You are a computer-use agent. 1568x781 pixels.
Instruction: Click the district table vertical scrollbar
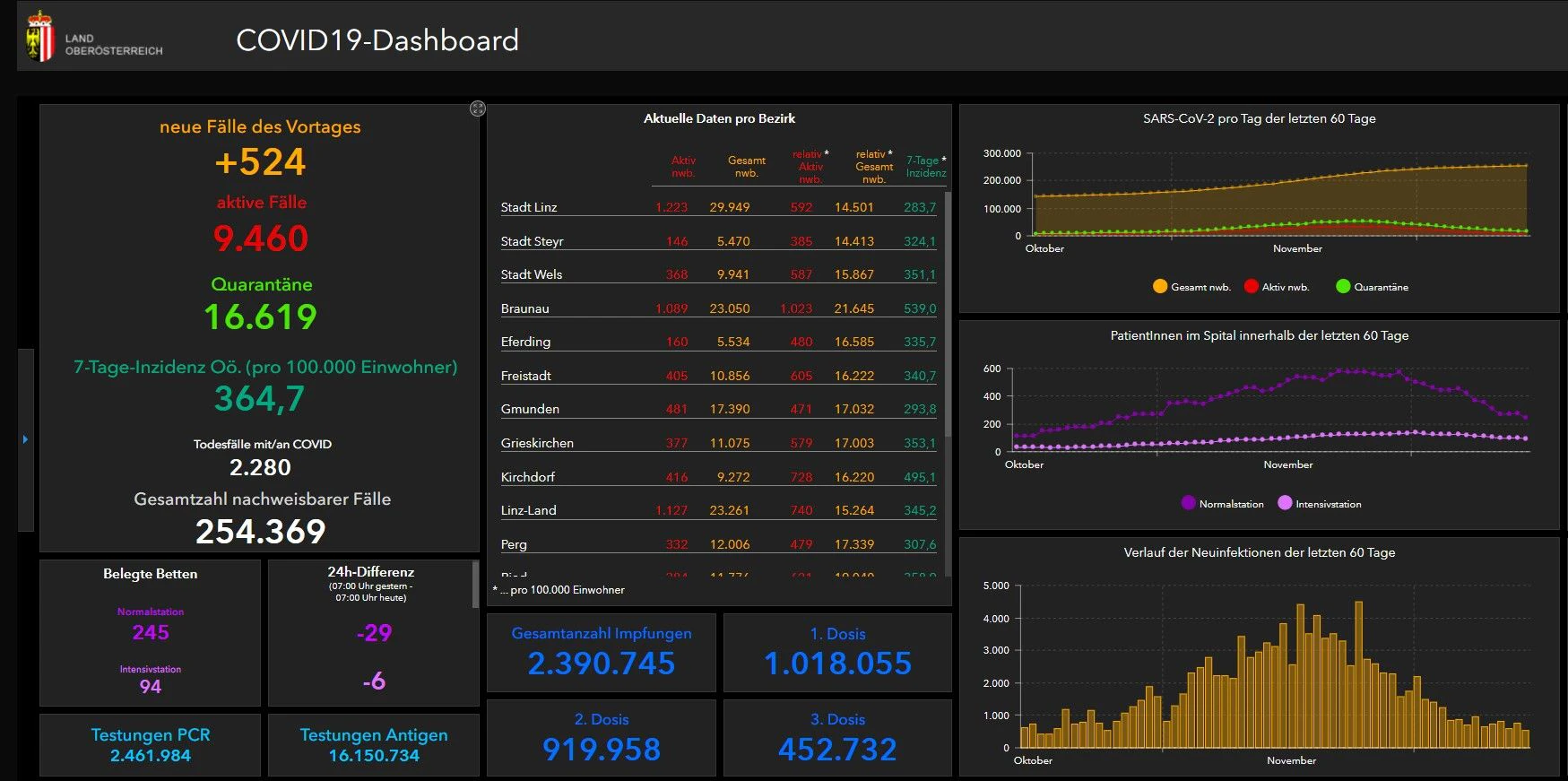tap(948, 314)
